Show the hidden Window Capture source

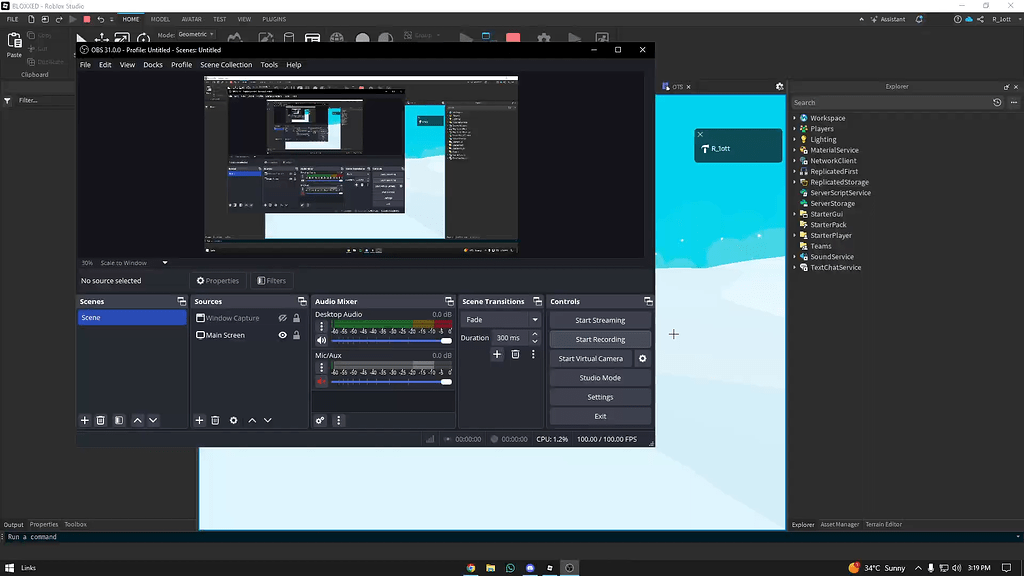pyautogui.click(x=283, y=318)
